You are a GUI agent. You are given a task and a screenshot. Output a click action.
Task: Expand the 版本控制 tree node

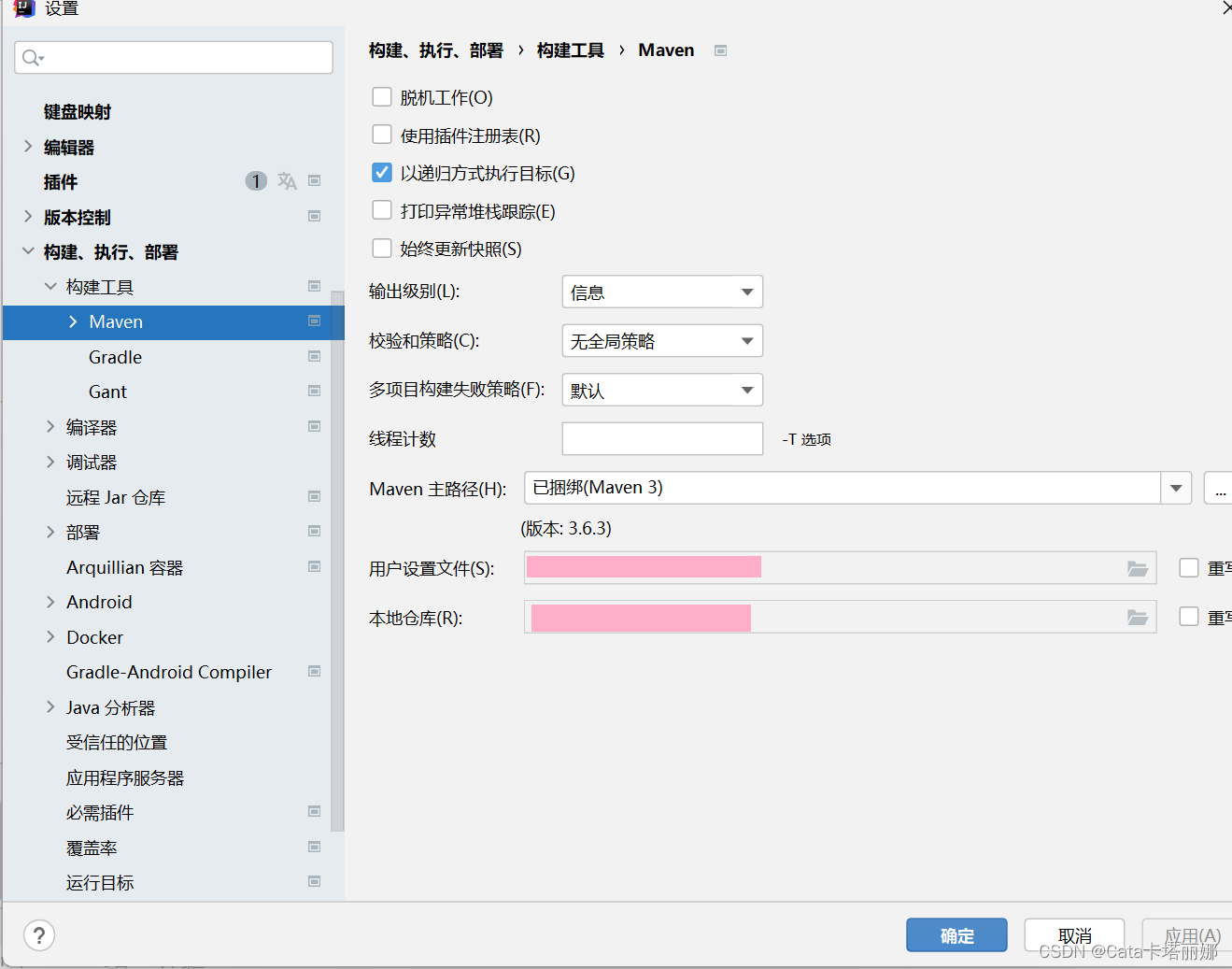click(28, 217)
